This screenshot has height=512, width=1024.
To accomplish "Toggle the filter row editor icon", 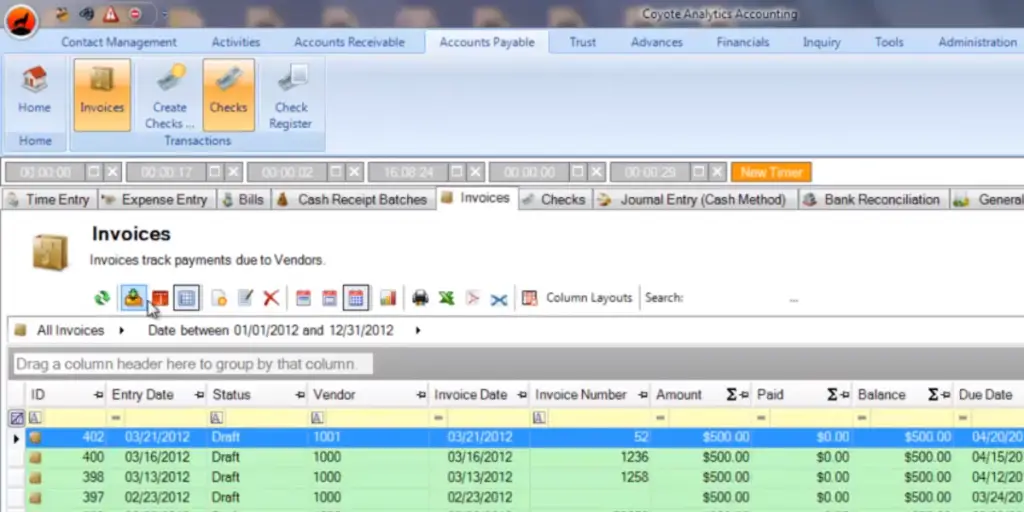I will (x=17, y=418).
